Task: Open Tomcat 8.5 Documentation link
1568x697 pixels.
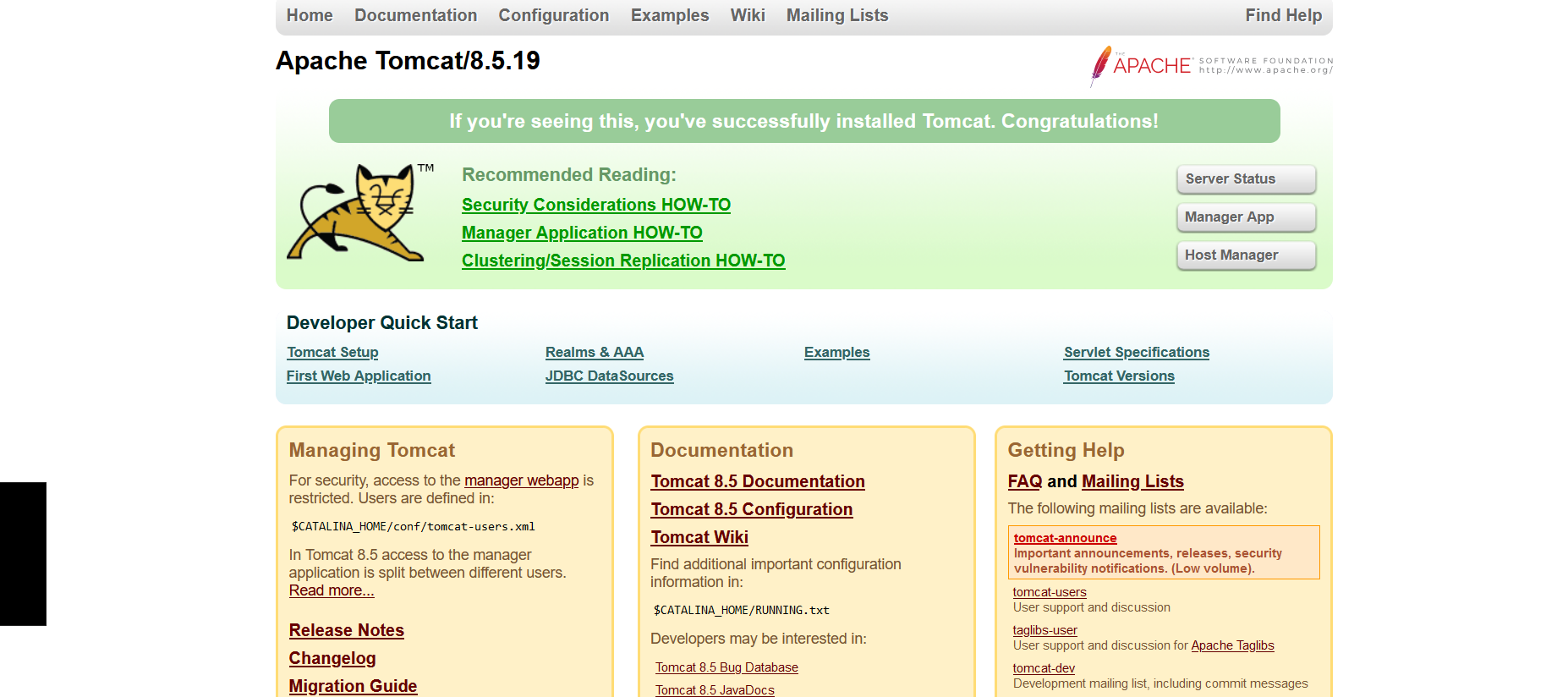Action: pos(758,481)
